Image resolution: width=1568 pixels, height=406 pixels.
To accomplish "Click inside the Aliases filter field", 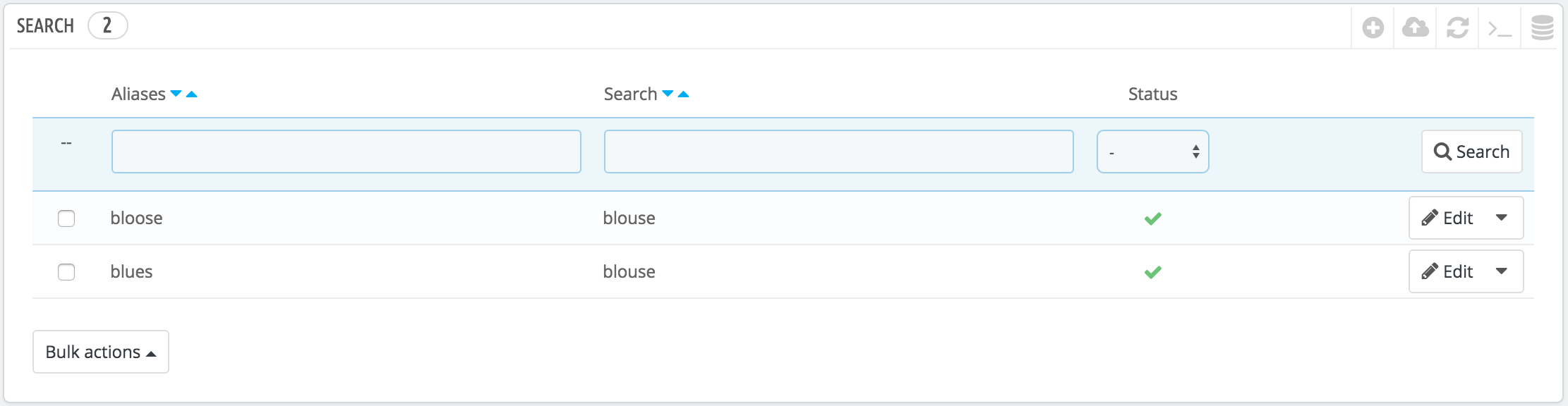I will pos(346,151).
